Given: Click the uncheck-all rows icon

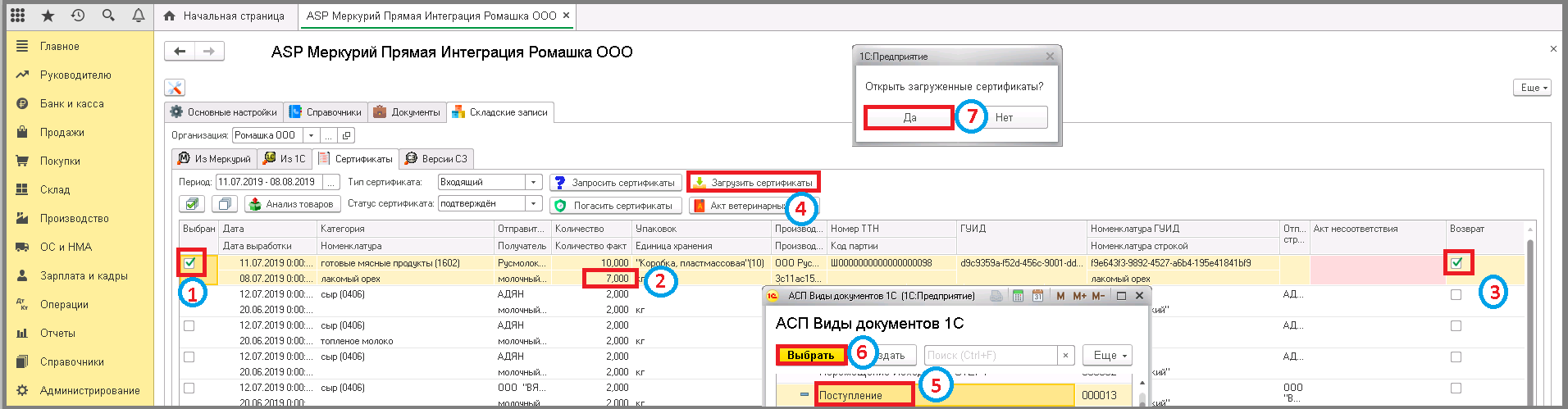Looking at the screenshot, I should coord(225,204).
